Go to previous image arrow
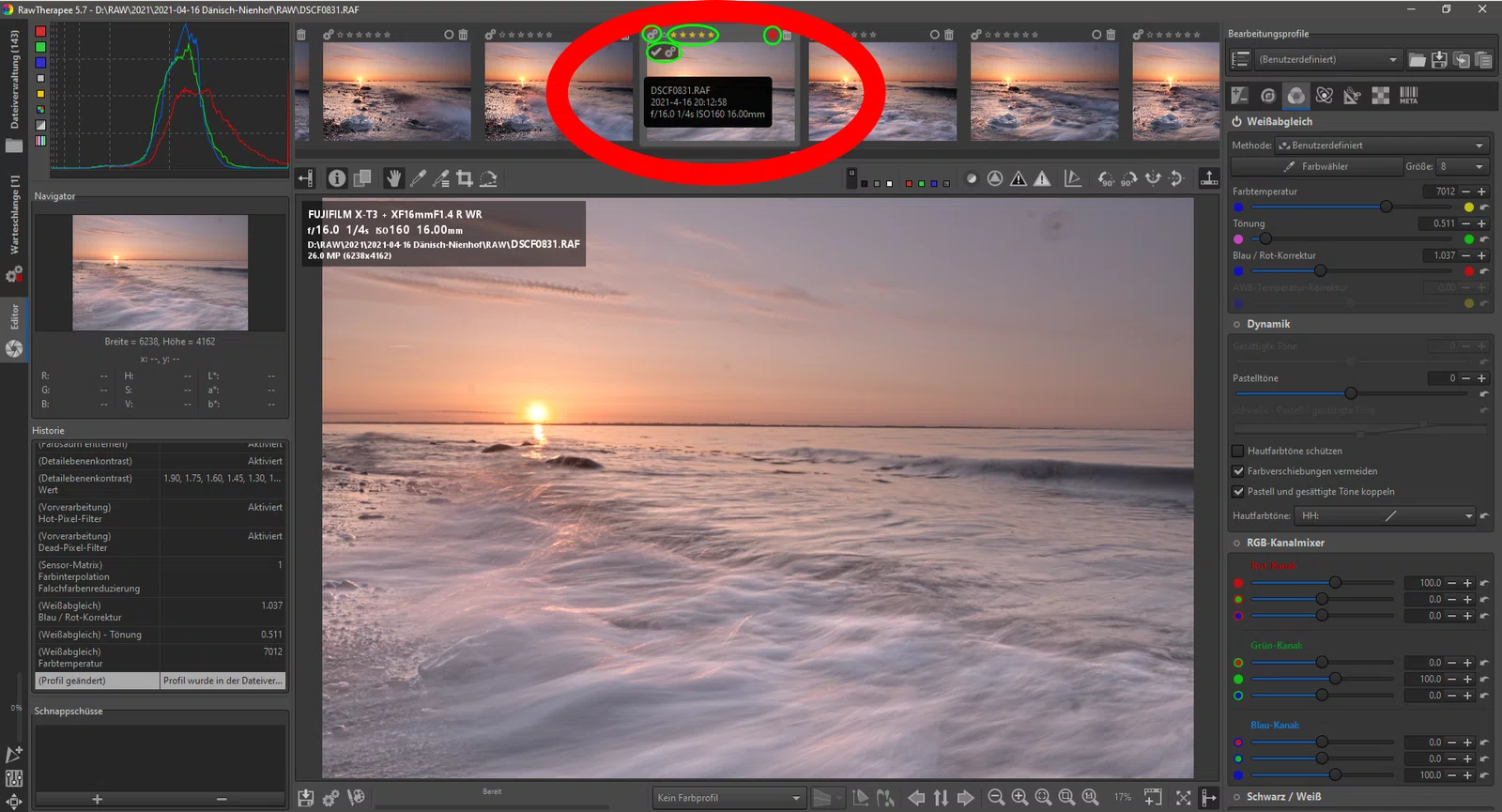Screen dimensions: 1502x812 [x=916, y=798]
